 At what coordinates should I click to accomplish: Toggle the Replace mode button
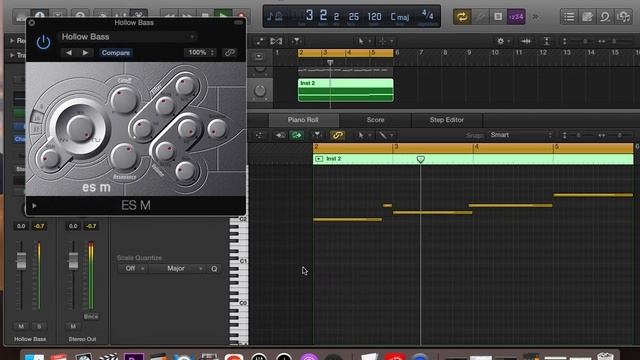coord(480,17)
